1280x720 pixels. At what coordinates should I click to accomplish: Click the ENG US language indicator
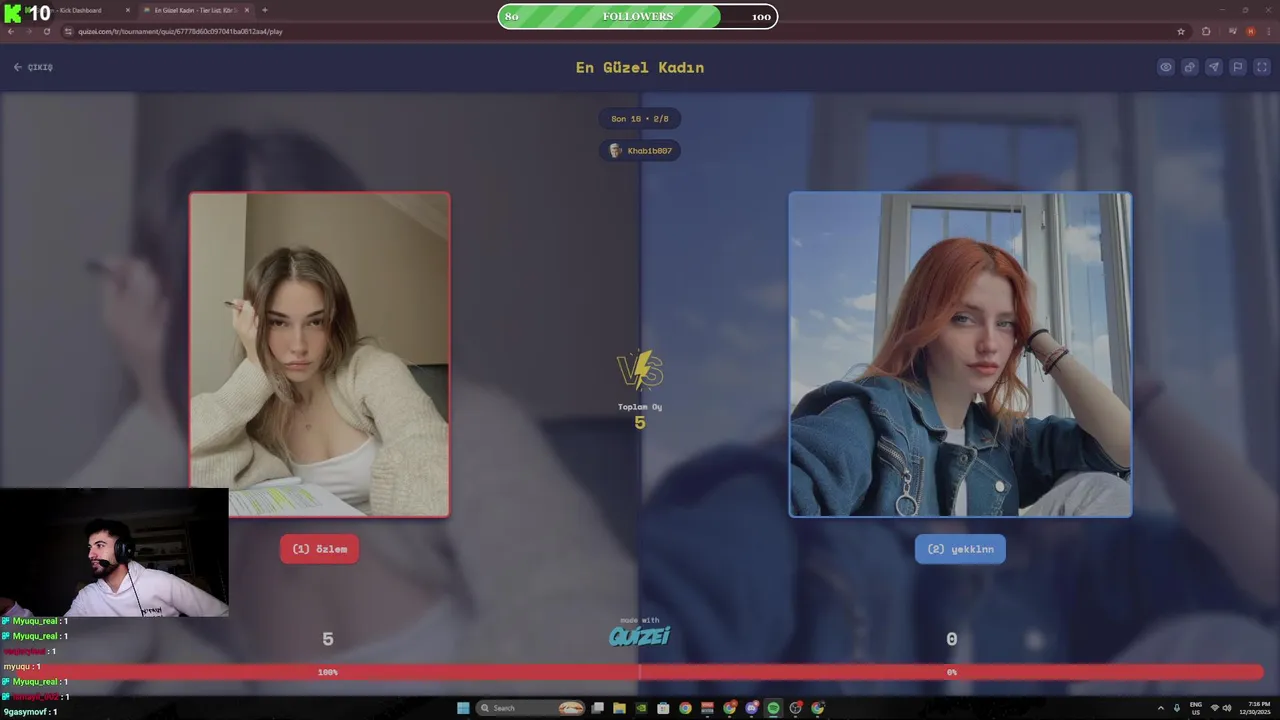[x=1196, y=708]
